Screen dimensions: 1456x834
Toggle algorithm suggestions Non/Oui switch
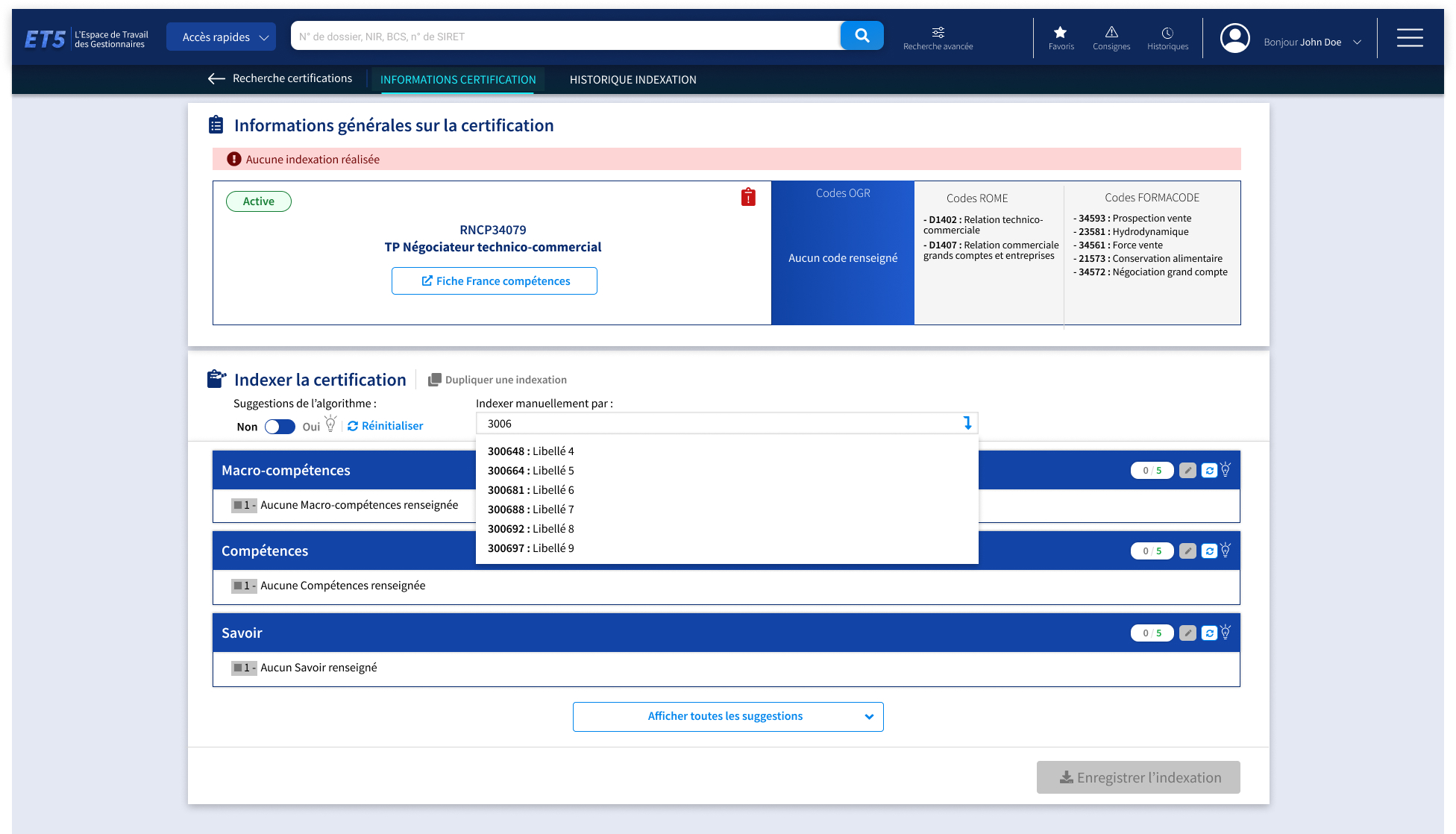coord(280,427)
